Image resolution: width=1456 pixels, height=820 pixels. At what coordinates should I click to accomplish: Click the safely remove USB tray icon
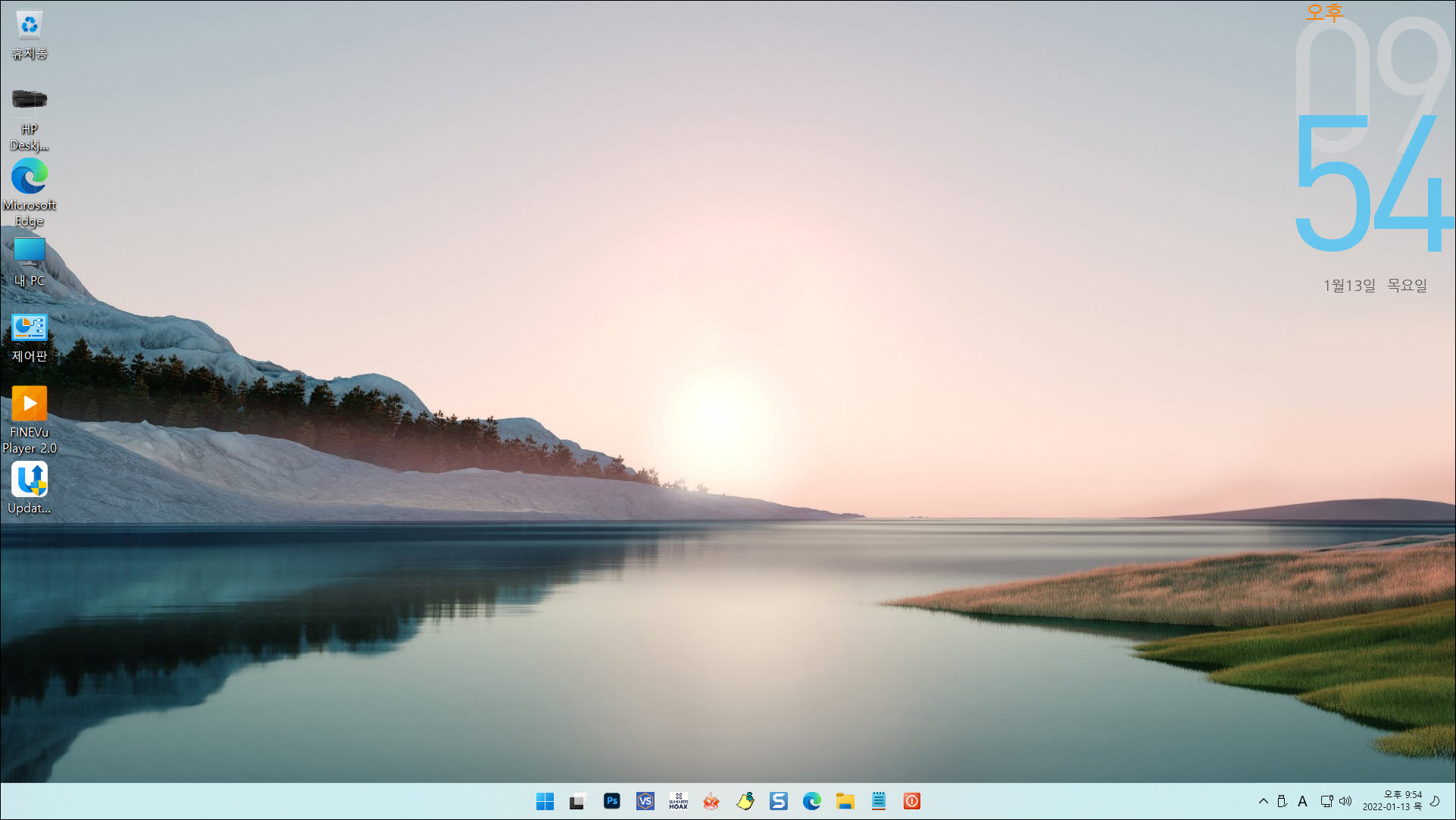(x=1282, y=801)
